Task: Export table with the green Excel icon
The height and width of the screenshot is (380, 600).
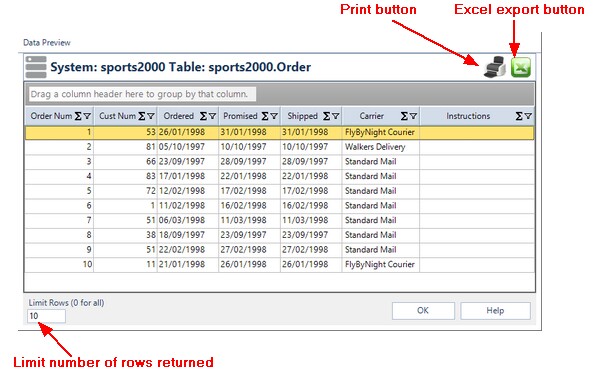Action: click(x=521, y=67)
